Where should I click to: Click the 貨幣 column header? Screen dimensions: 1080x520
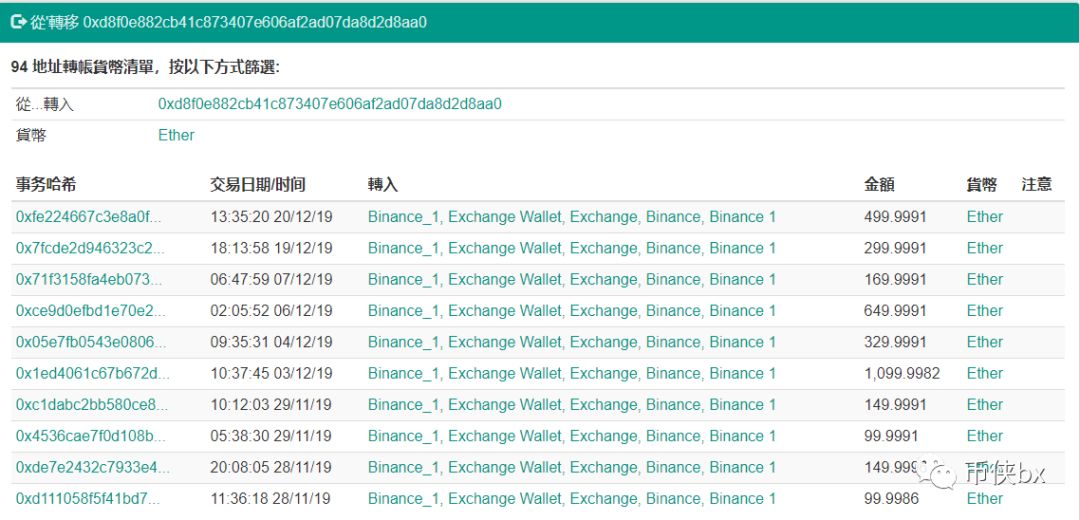tap(982, 185)
